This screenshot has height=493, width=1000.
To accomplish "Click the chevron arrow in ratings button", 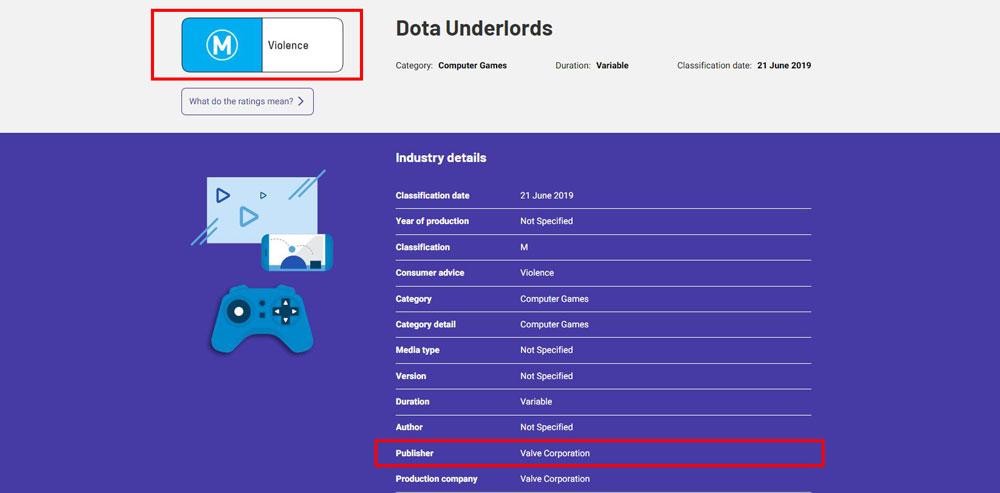I will click(x=301, y=101).
